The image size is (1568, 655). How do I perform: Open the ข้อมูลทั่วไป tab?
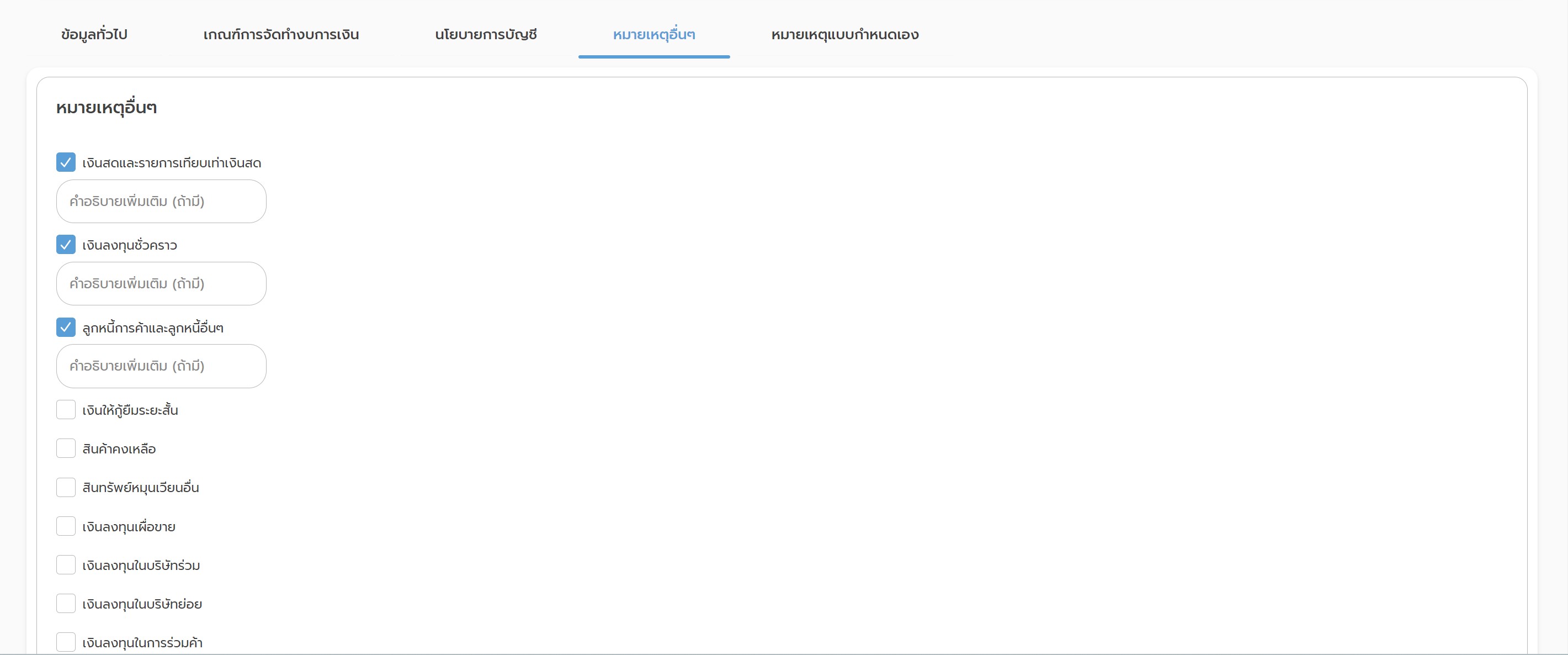point(94,35)
